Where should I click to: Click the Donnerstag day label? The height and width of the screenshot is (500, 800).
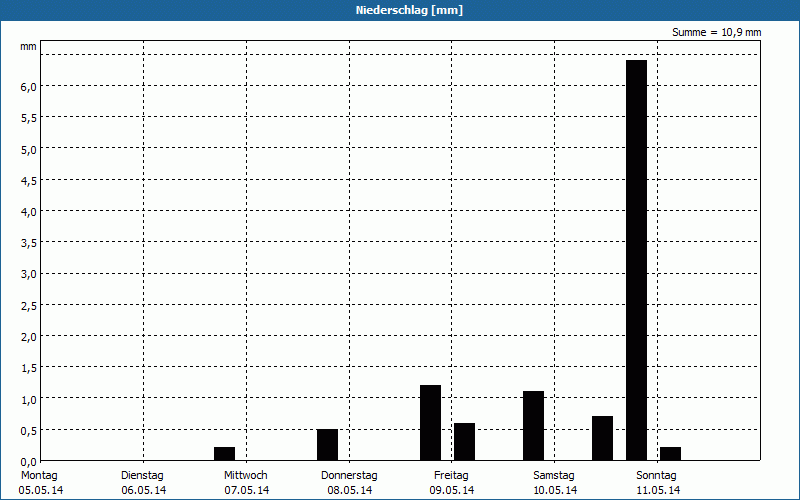point(349,475)
